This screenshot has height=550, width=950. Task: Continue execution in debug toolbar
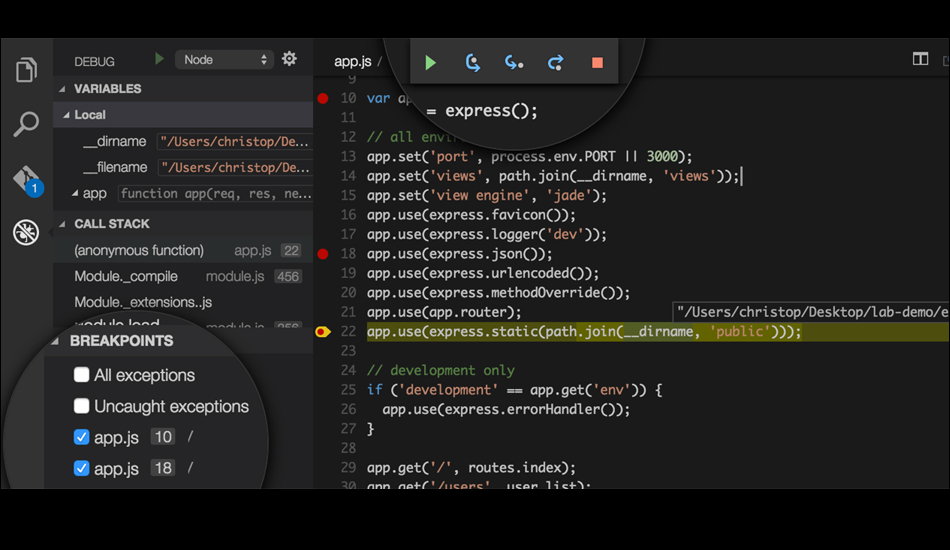tap(430, 62)
